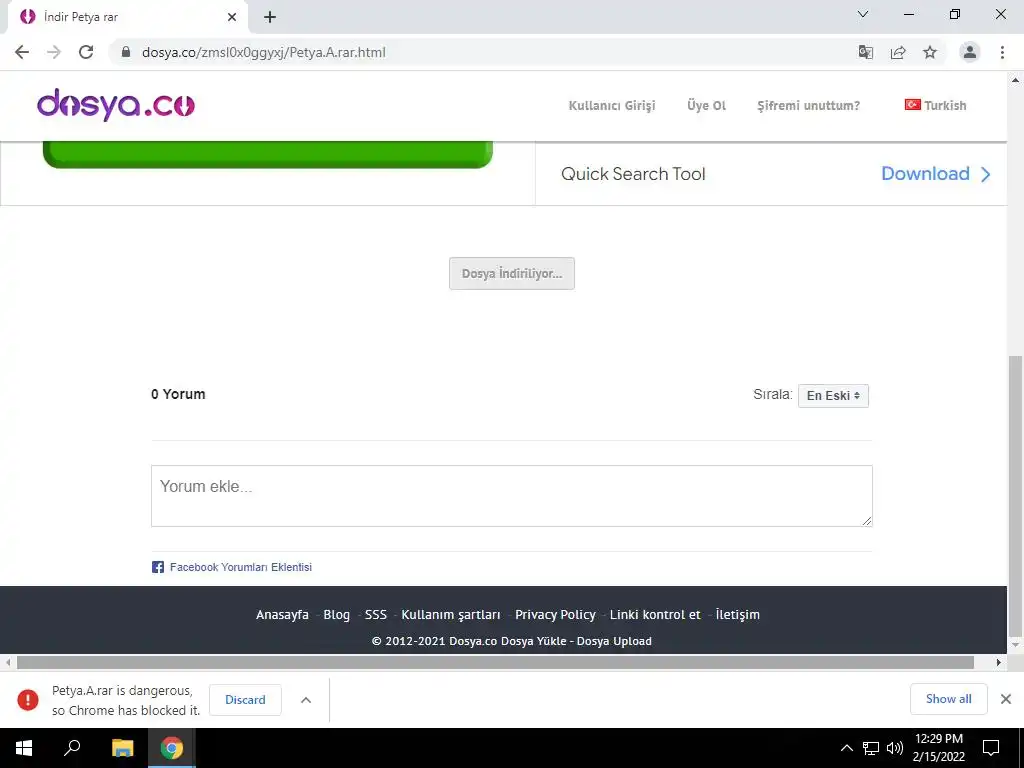Screen dimensions: 1024x768
Task: Open Kullanım şartları footer link
Action: coord(451,615)
